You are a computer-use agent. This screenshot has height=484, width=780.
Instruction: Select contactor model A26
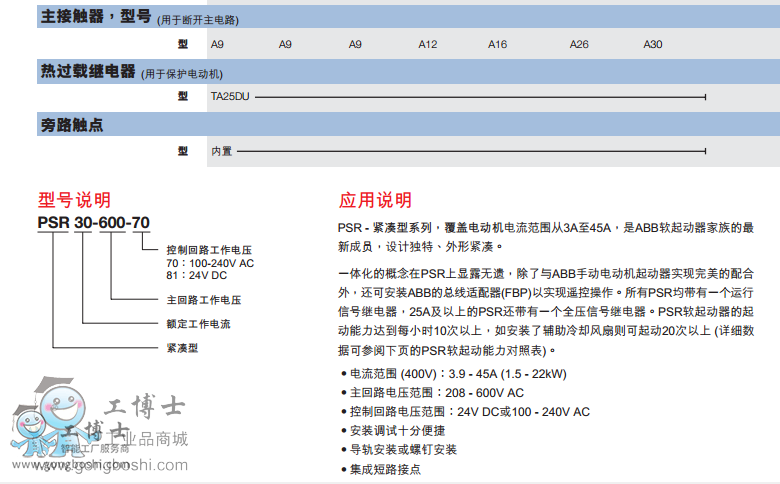(579, 44)
